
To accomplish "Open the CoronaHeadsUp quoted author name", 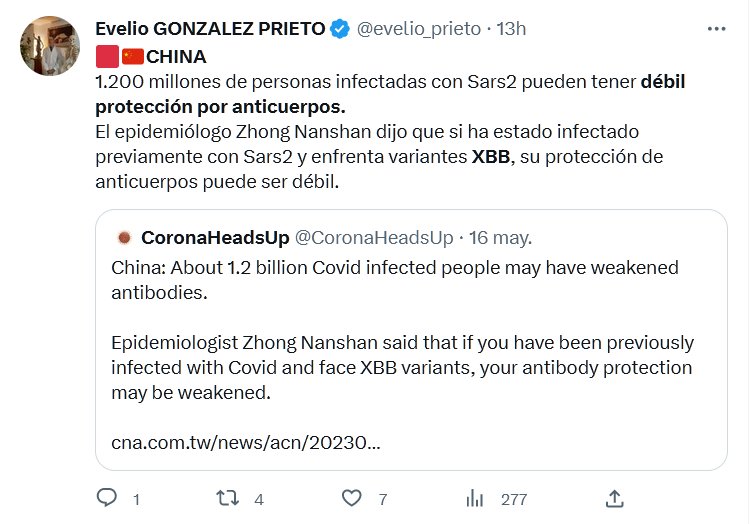I will (x=215, y=238).
